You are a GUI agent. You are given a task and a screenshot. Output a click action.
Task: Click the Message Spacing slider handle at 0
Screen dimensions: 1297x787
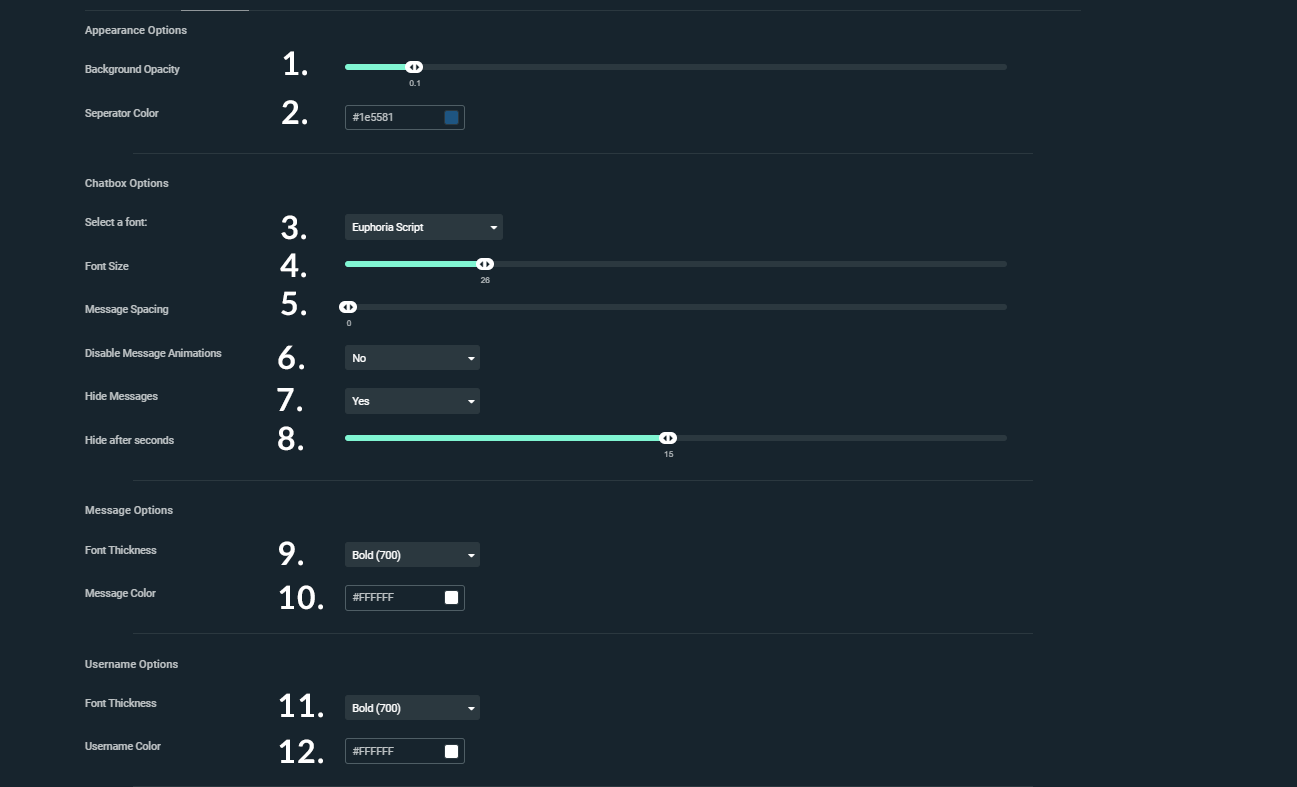coord(348,307)
